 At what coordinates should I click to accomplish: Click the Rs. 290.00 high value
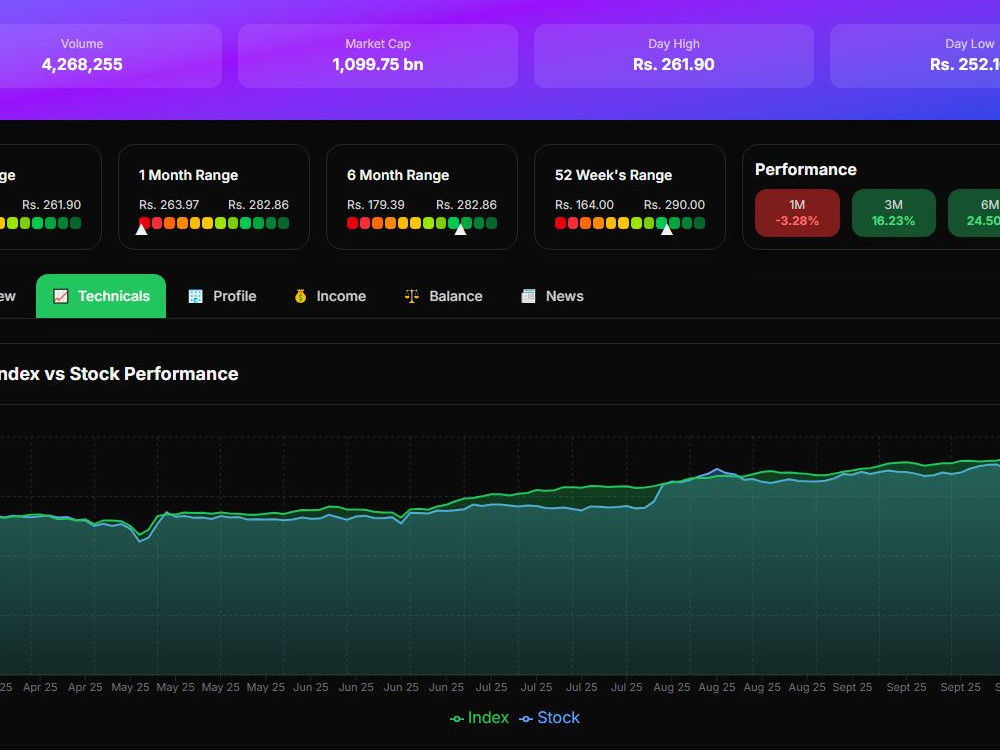pos(674,205)
